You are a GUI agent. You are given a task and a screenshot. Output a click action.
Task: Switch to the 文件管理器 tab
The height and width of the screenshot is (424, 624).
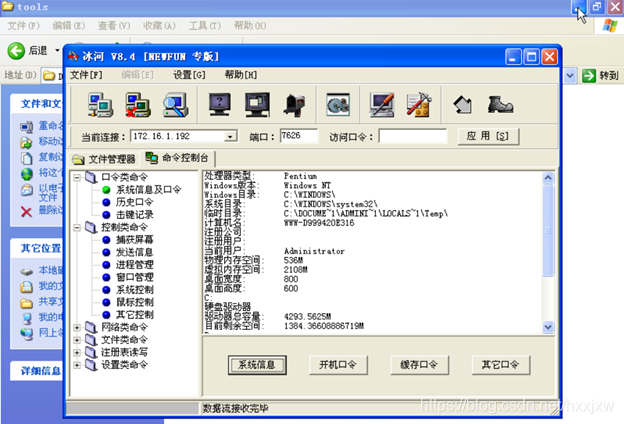tap(104, 159)
